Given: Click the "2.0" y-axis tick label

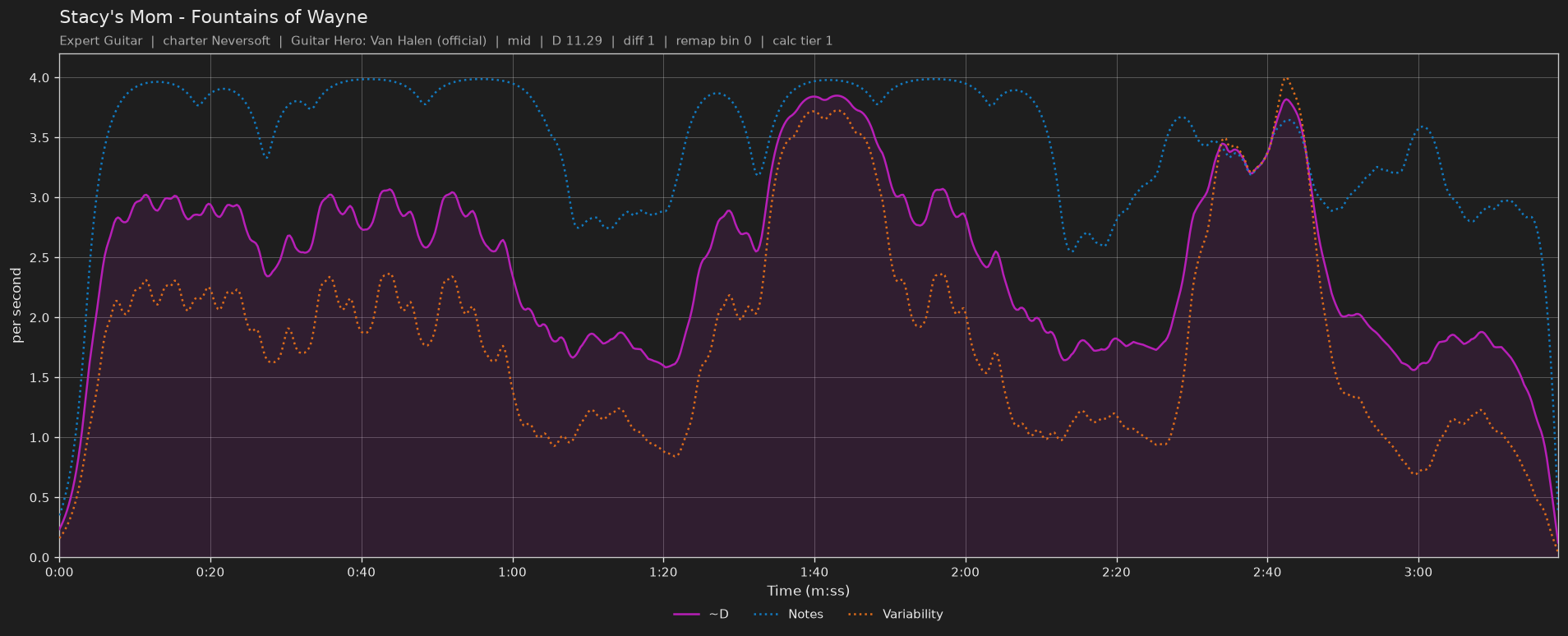Looking at the screenshot, I should (40, 318).
